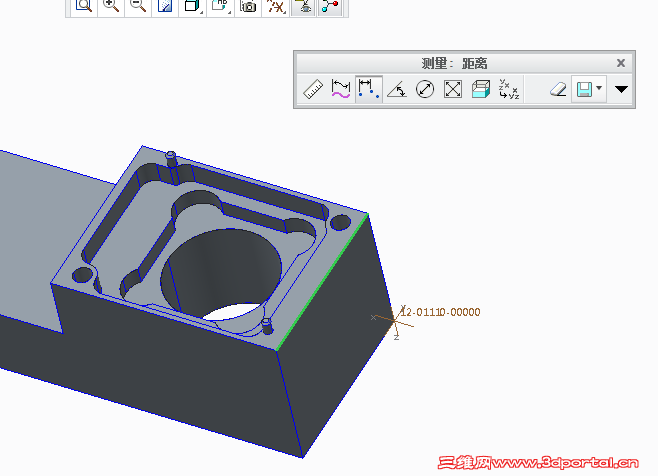Select the distance measure tool

[369, 89]
